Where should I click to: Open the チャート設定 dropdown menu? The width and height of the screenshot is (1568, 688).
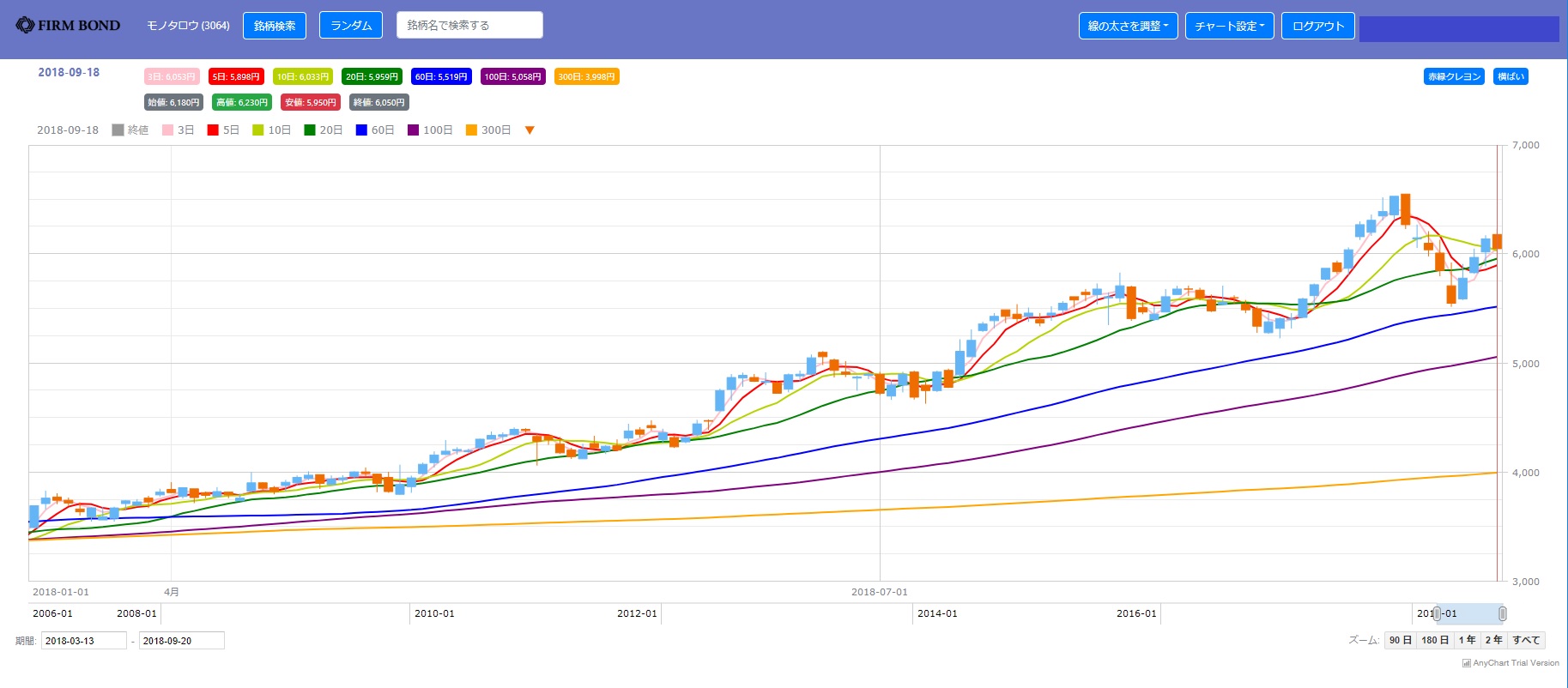coord(1229,26)
